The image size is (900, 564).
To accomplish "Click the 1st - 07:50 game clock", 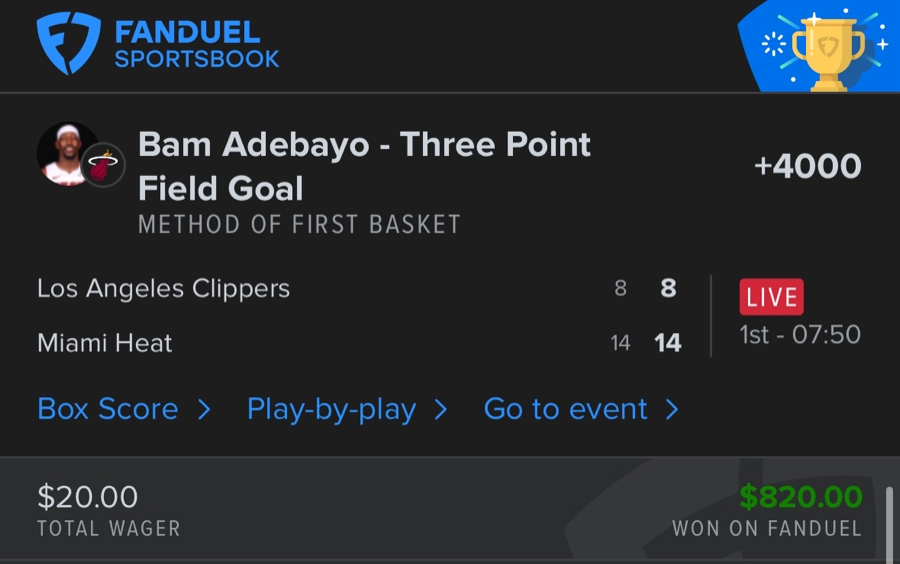I will pos(800,334).
